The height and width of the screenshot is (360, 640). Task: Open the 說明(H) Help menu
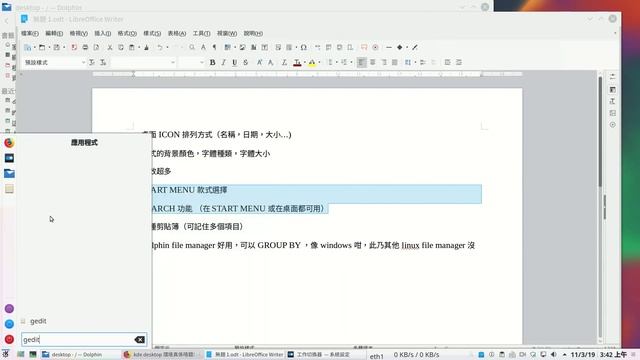tap(253, 33)
